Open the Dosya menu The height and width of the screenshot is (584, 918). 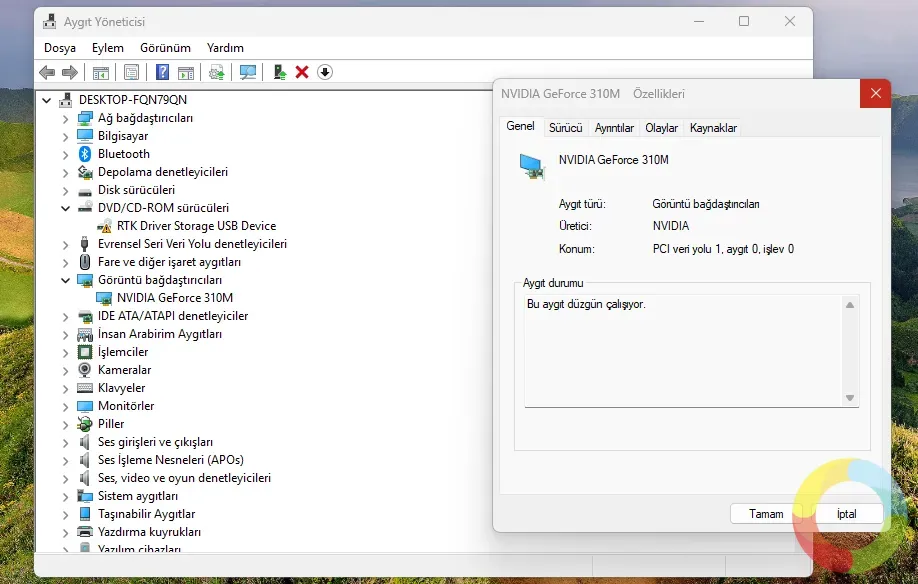tap(60, 48)
